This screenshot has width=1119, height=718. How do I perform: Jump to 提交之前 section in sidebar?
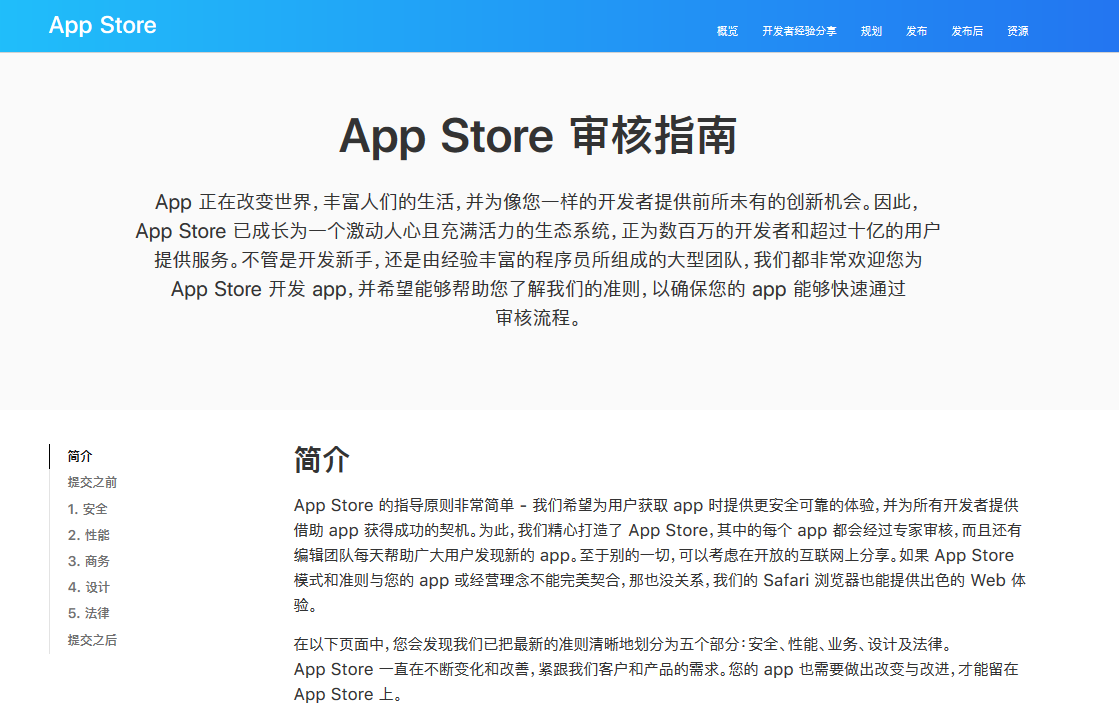click(x=92, y=482)
